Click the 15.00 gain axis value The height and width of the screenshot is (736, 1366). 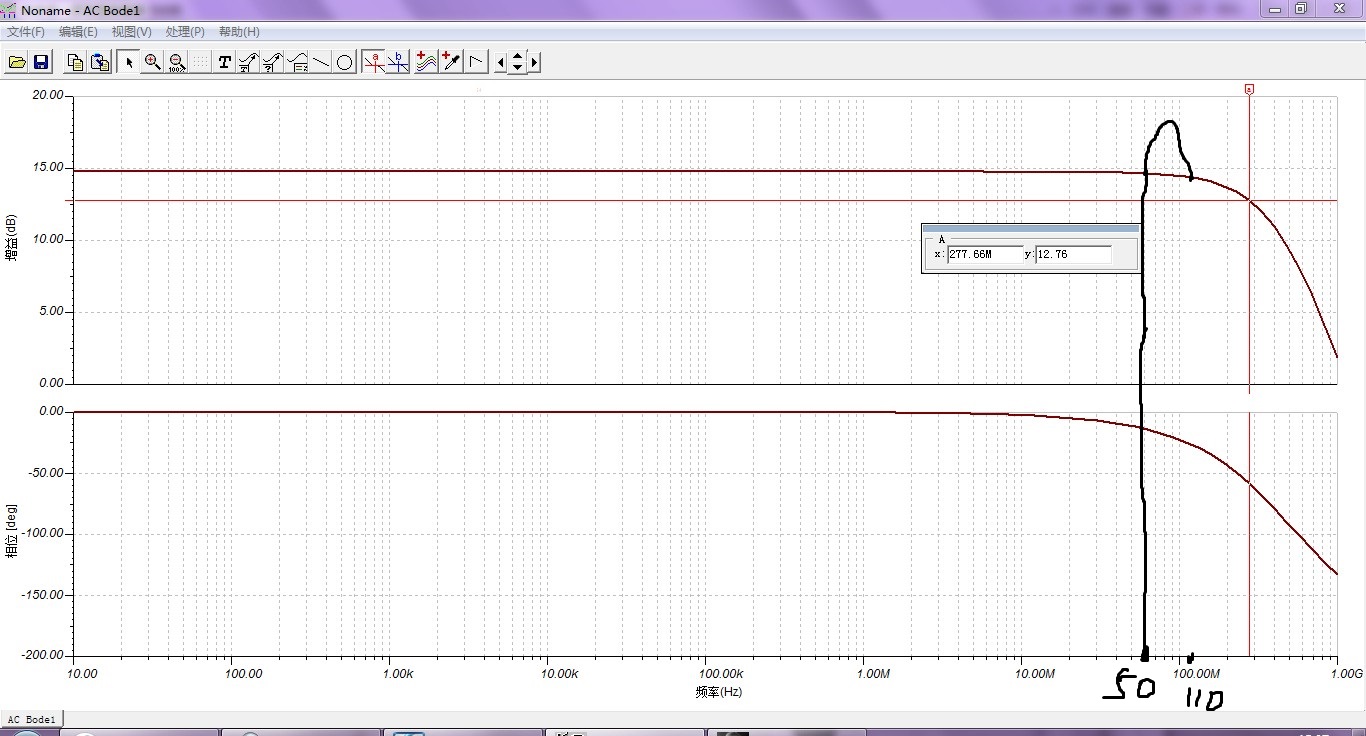pyautogui.click(x=48, y=167)
